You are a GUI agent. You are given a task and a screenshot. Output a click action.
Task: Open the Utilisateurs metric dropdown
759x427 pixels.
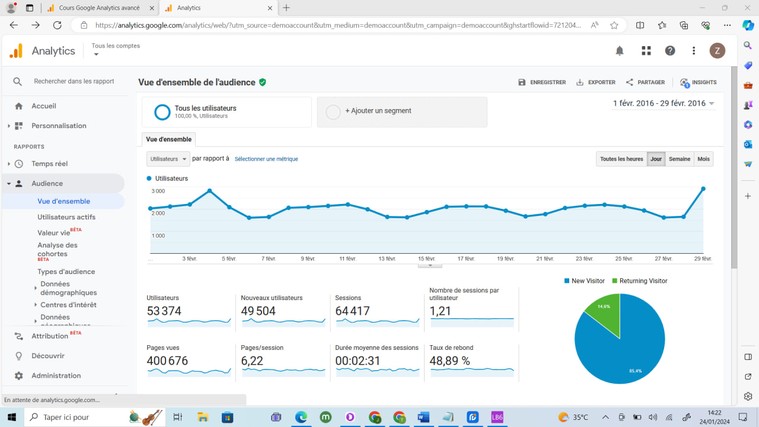167,159
